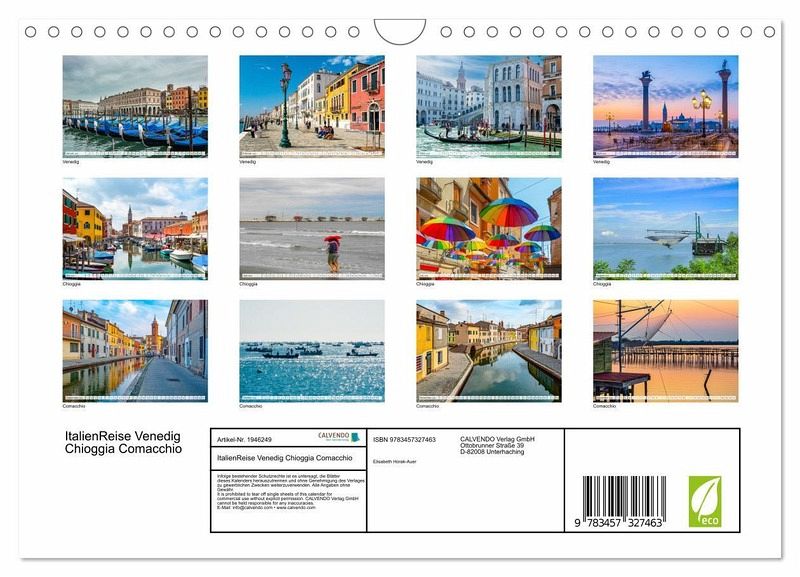The width and height of the screenshot is (800, 577).
Task: Select the St. Mark's columns sunset photo
Action: pos(665,105)
